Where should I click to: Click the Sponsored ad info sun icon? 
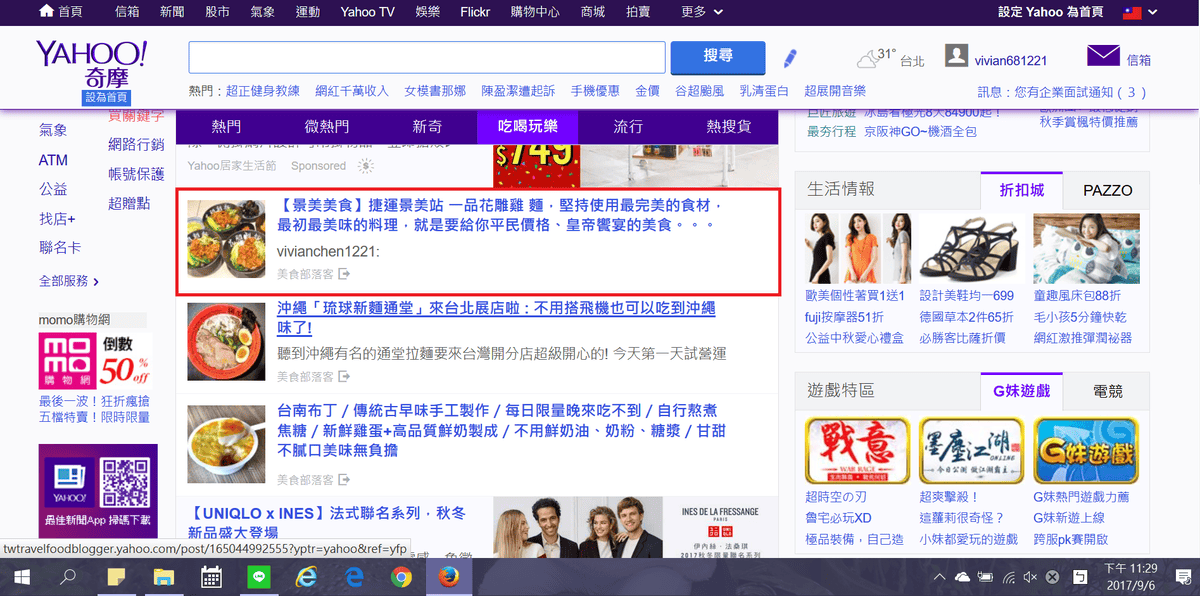(365, 166)
